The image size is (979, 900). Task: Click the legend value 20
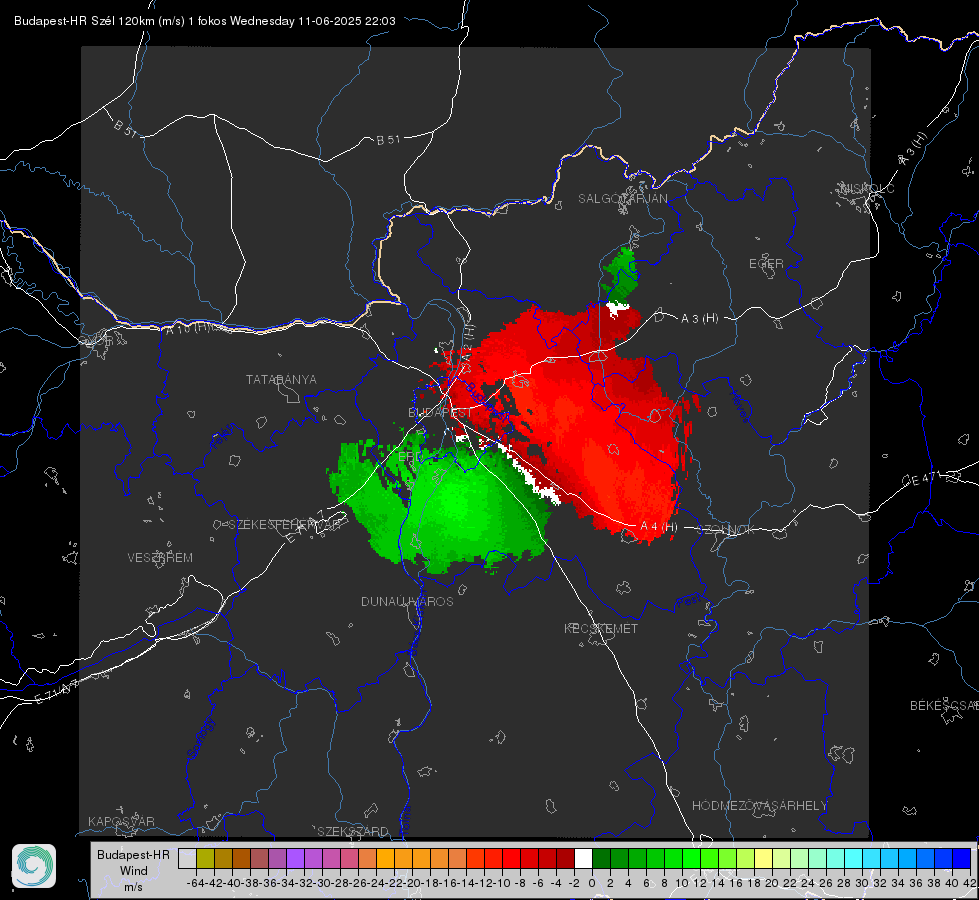point(772,883)
